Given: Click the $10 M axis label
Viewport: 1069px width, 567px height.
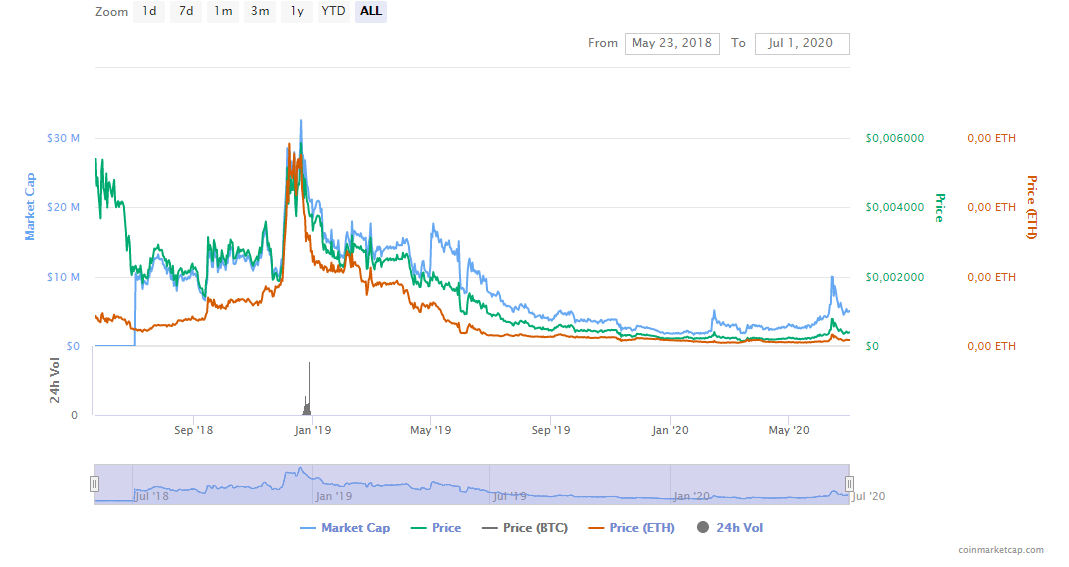Looking at the screenshot, I should [63, 277].
